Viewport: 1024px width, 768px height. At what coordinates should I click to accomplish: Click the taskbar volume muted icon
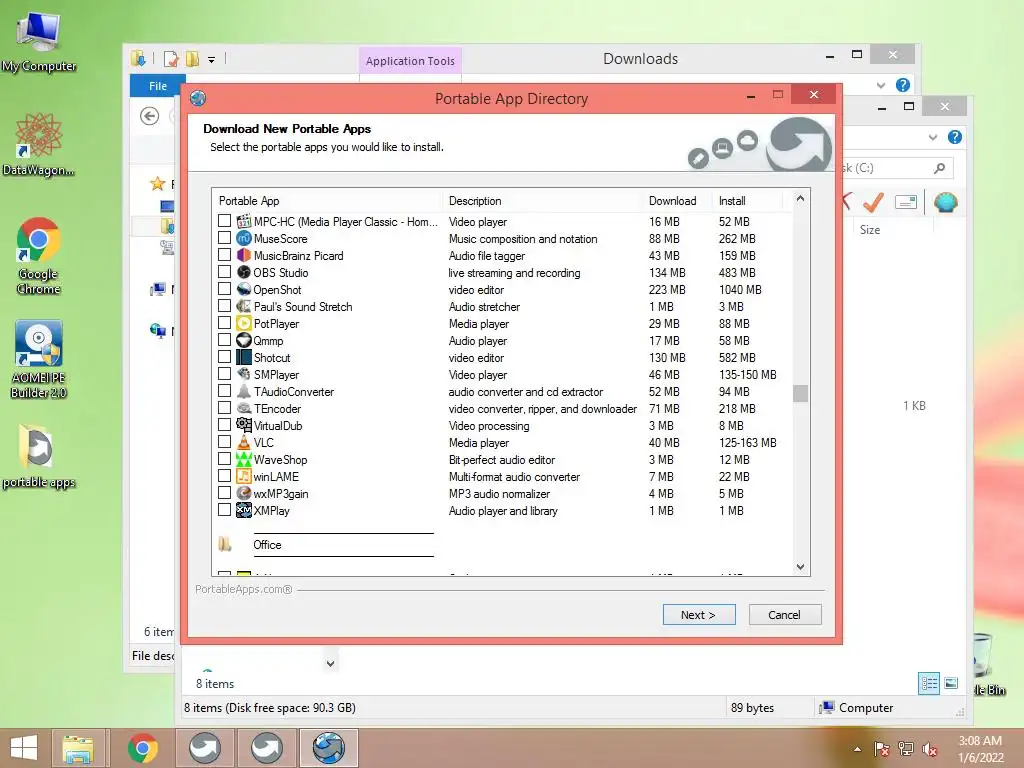click(x=930, y=749)
